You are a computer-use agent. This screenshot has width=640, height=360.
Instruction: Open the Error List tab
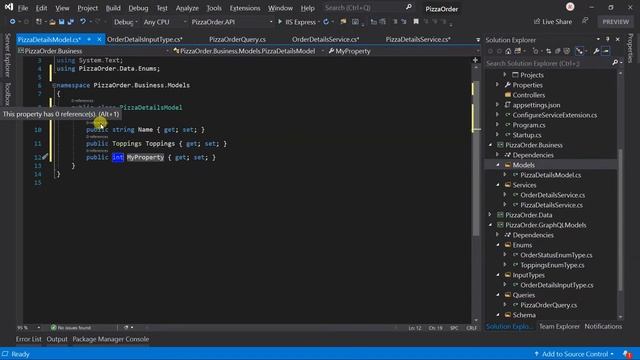29,339
